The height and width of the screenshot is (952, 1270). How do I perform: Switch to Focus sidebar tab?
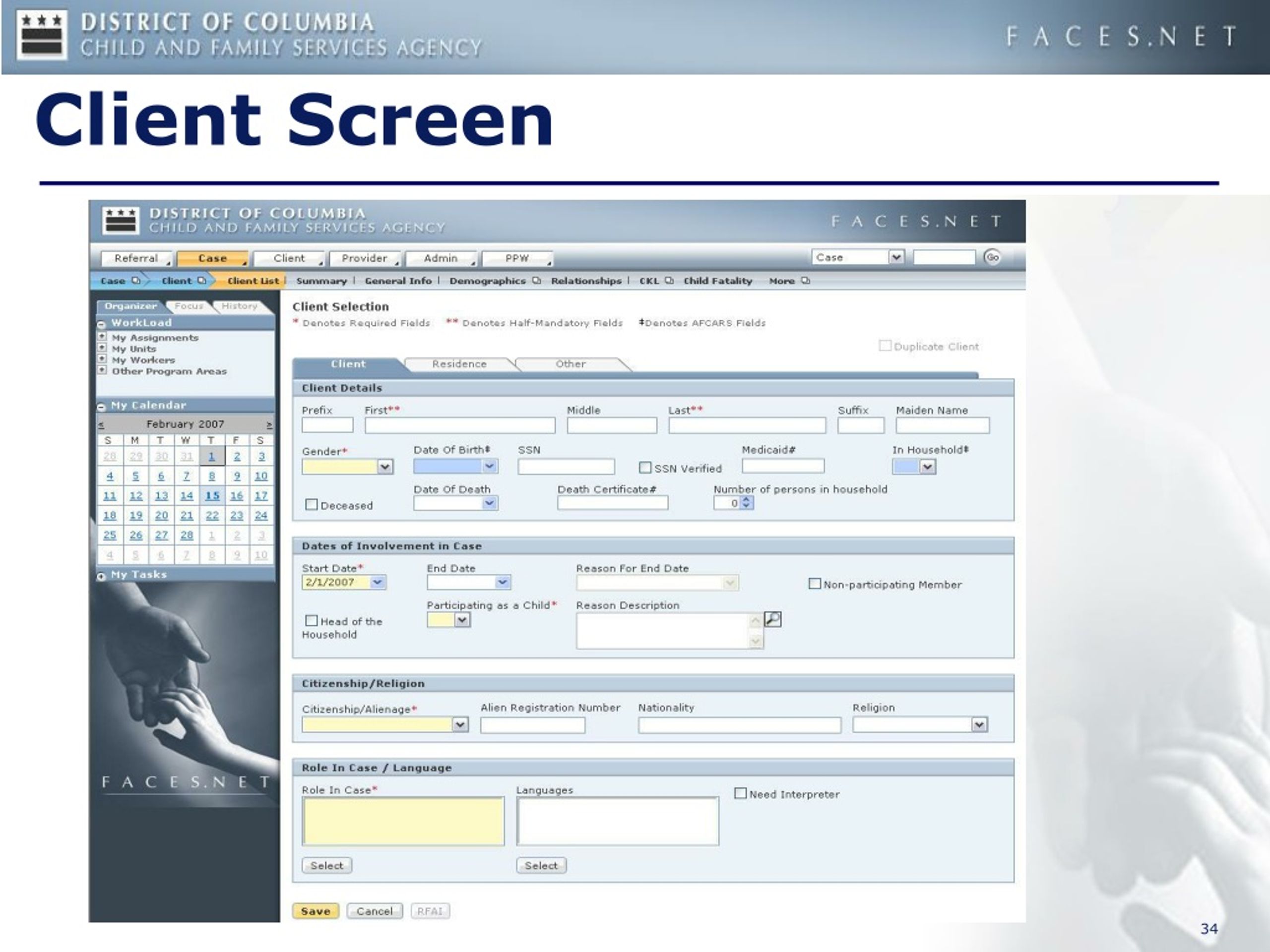click(189, 306)
